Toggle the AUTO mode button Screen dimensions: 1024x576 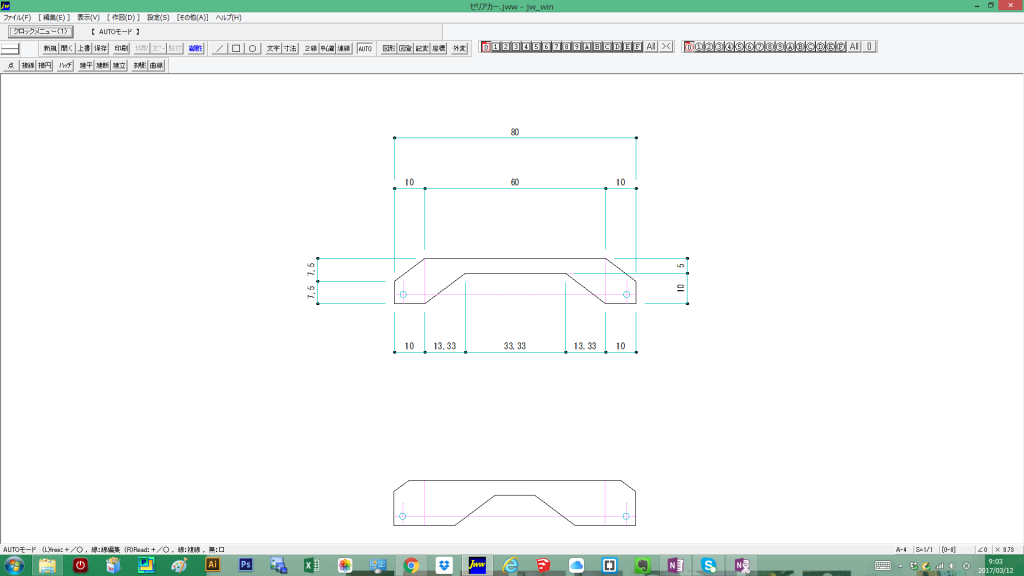click(365, 48)
